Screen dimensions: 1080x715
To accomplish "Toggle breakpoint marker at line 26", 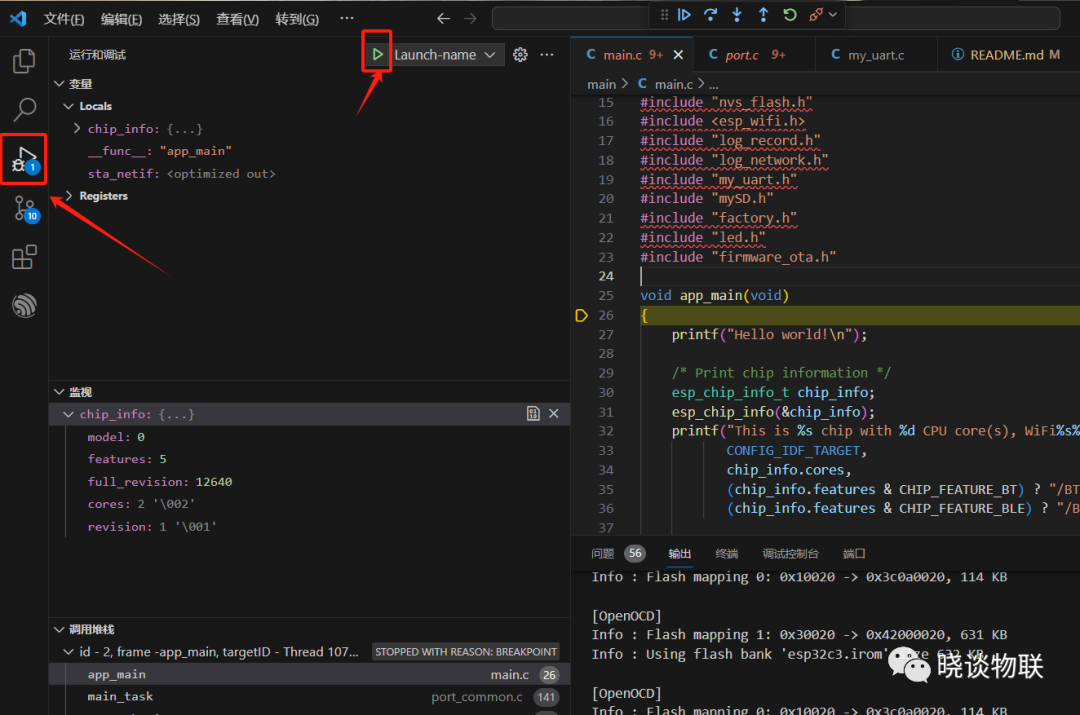I will (x=581, y=316).
